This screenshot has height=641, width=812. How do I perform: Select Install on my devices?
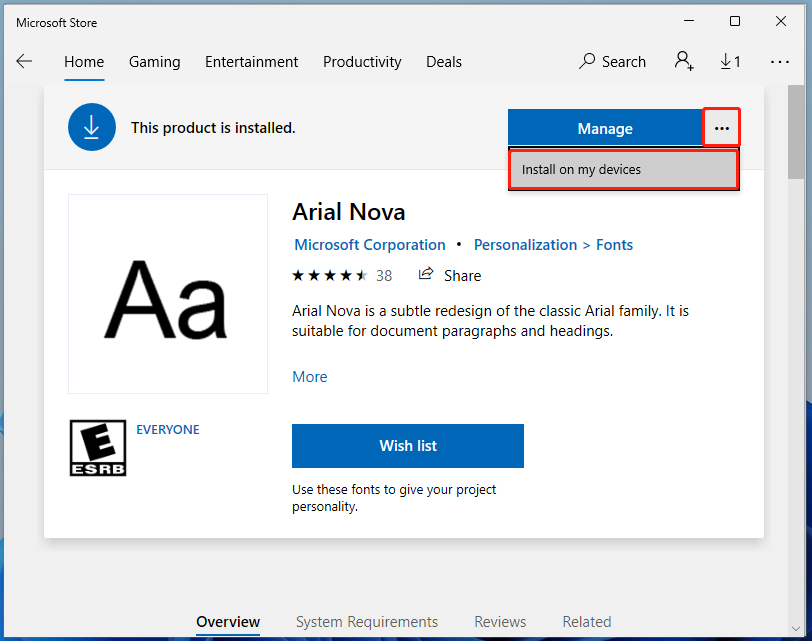coord(624,169)
